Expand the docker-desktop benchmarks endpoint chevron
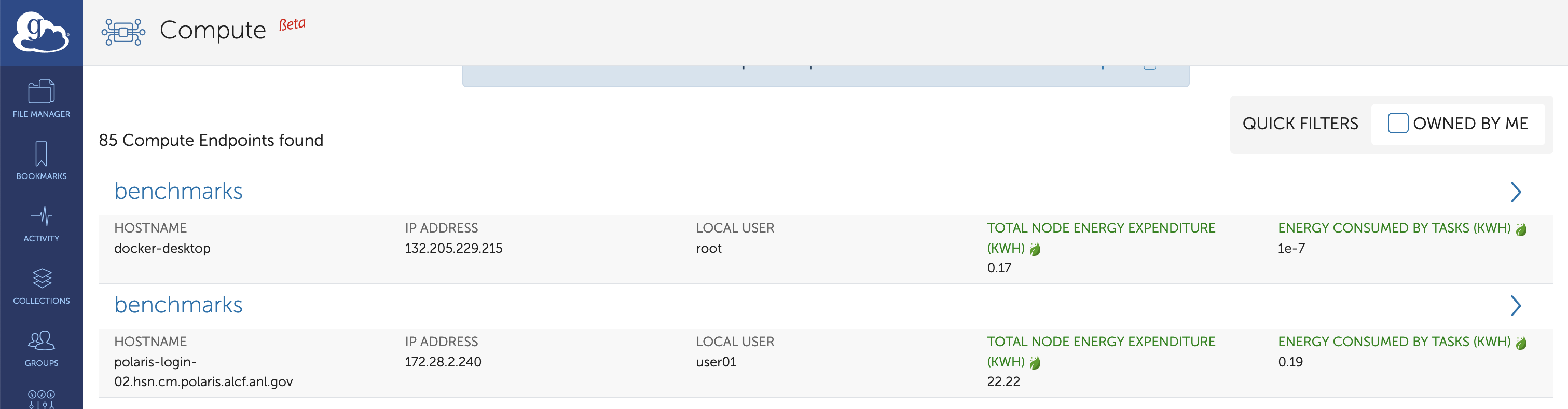The image size is (1568, 409). (1516, 193)
